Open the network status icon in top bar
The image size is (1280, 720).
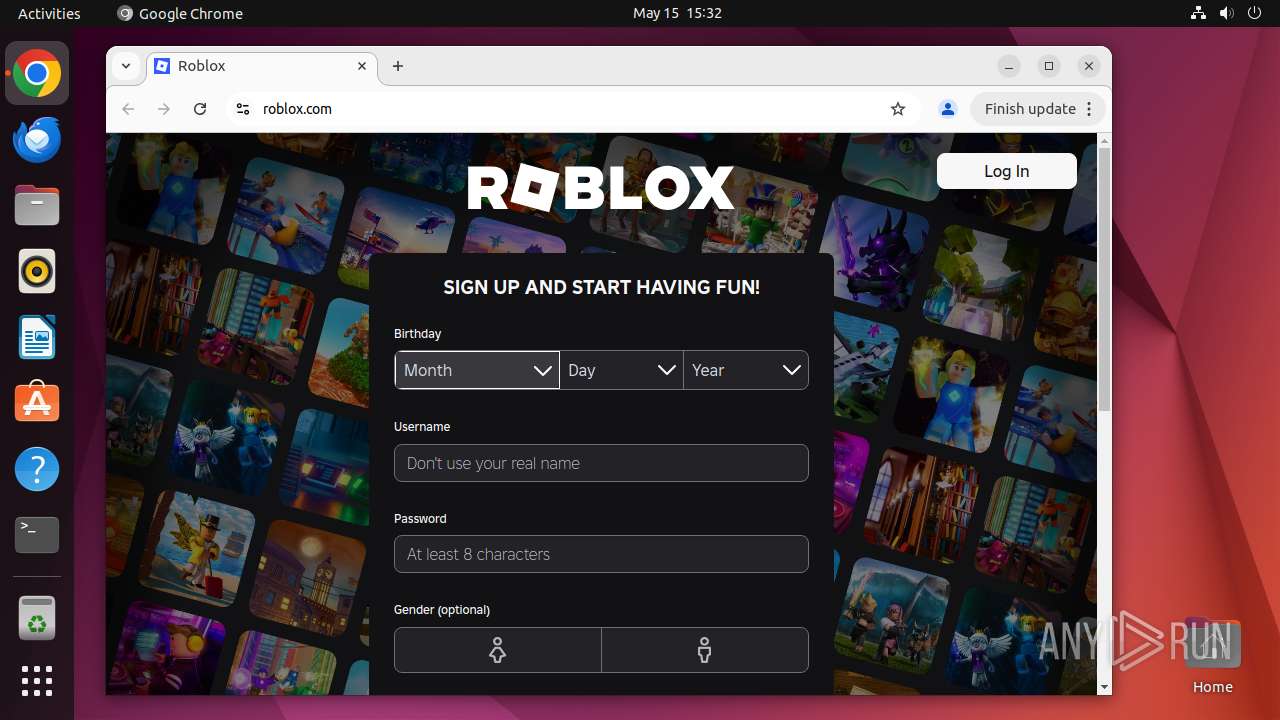point(1199,13)
